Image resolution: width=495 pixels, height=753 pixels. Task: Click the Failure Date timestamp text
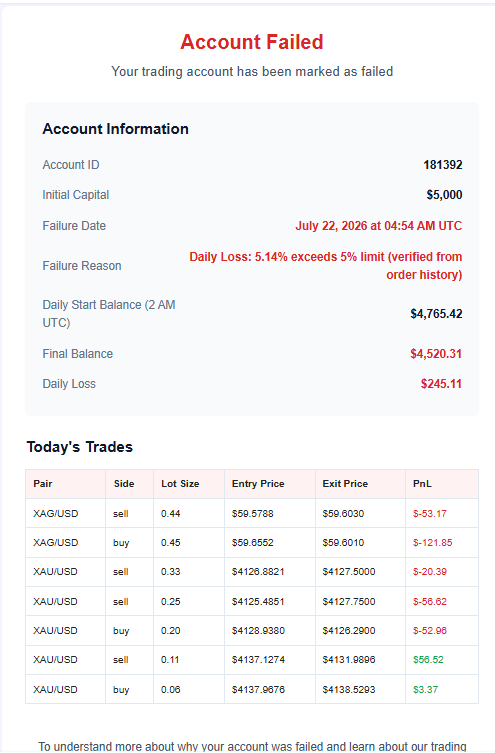[378, 226]
